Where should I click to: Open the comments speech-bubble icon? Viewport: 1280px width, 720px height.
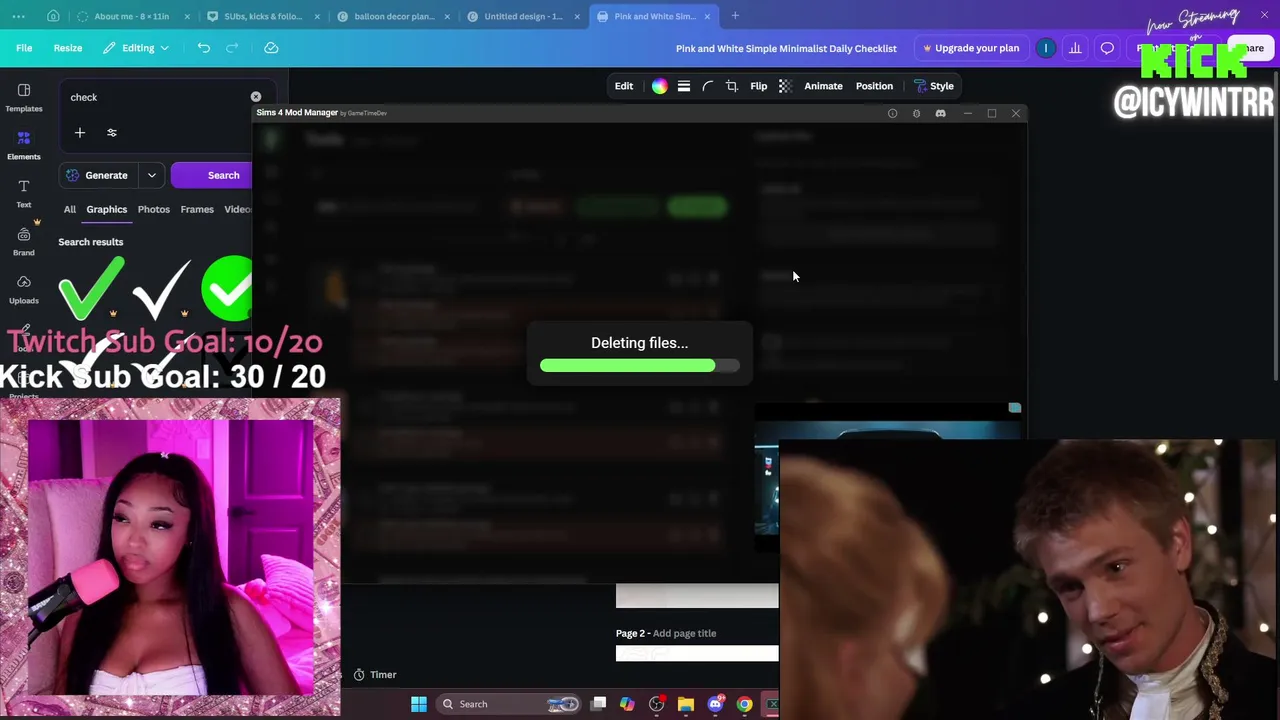1107,48
